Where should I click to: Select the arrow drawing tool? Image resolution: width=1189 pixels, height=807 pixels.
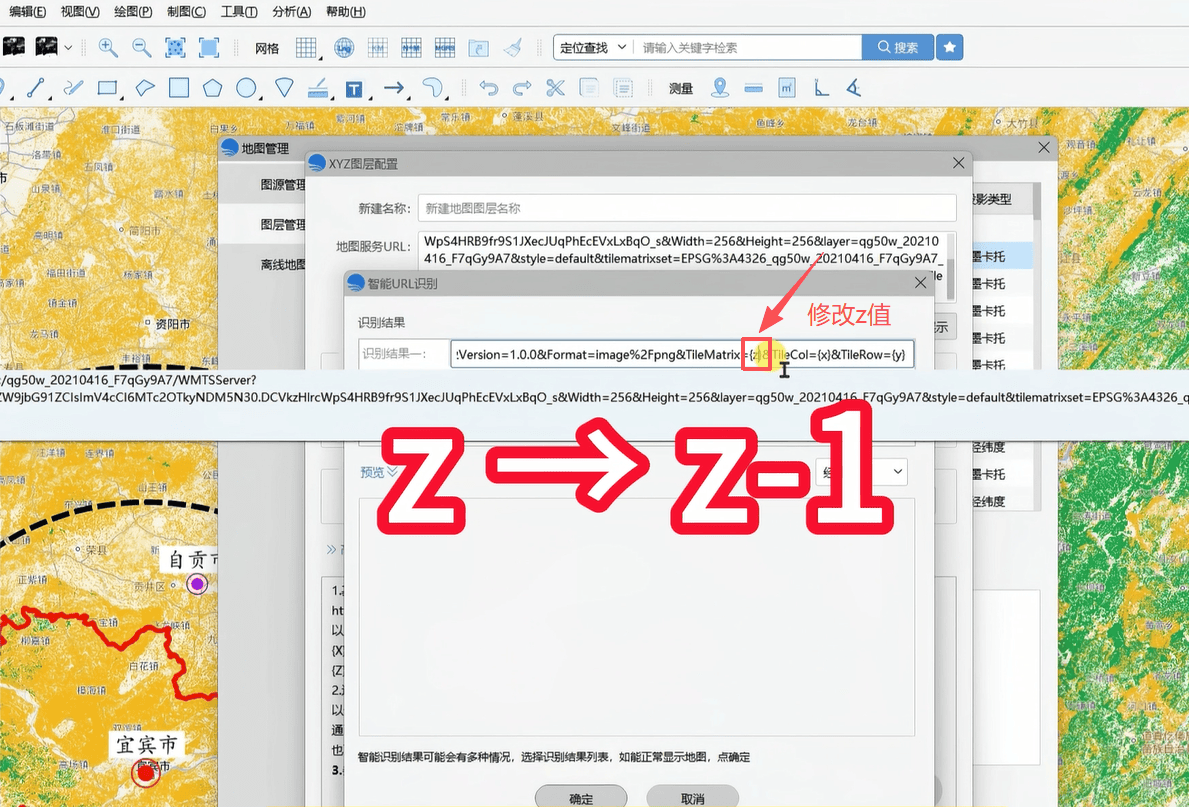click(x=394, y=88)
